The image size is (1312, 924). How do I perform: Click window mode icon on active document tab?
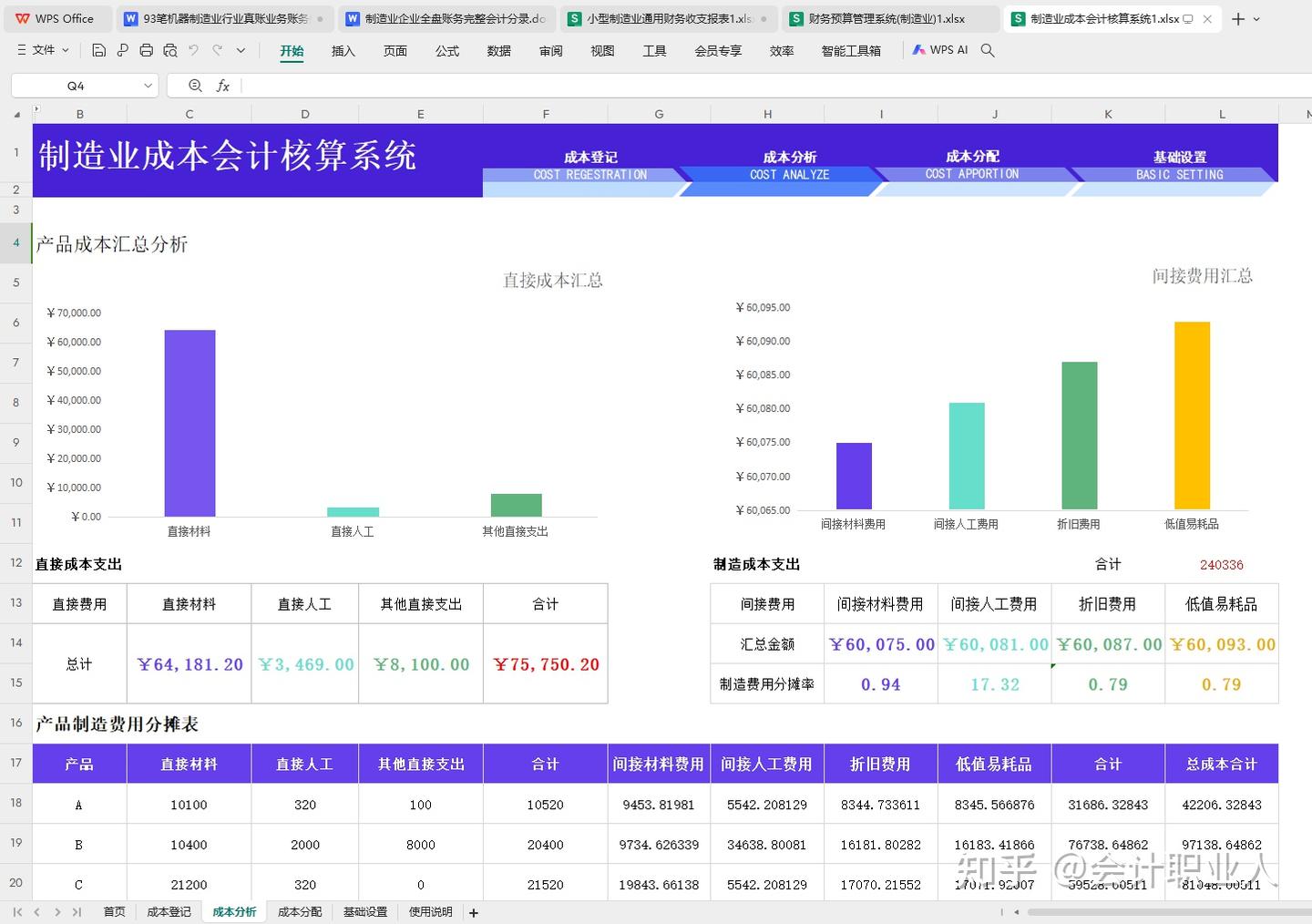[x=1188, y=18]
